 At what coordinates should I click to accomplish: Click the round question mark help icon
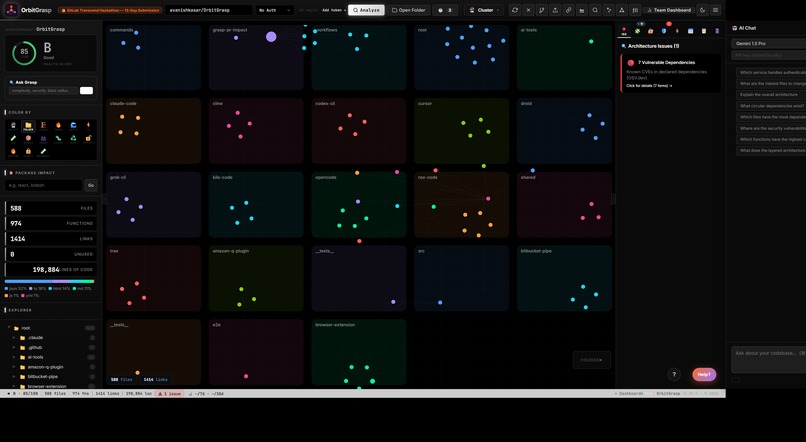(674, 375)
